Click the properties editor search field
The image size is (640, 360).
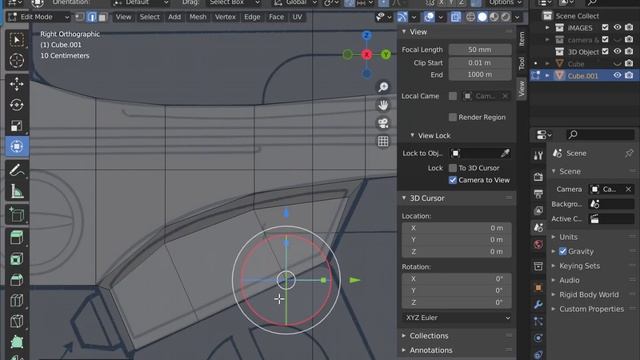[600, 134]
